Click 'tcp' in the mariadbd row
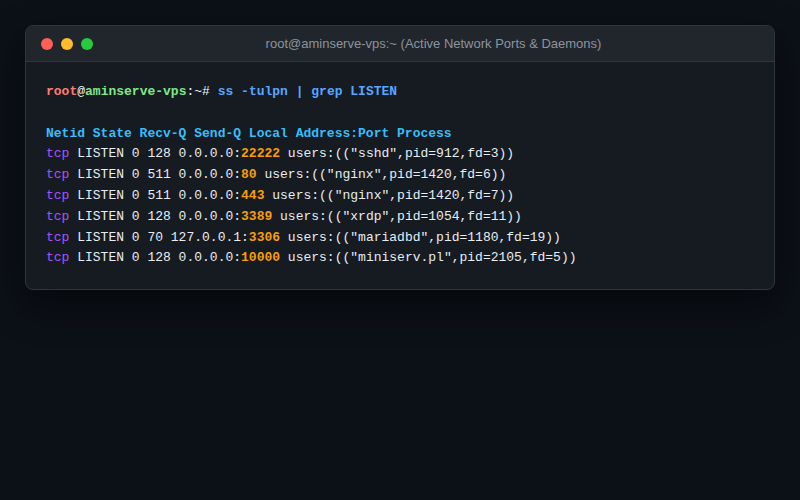 pos(58,237)
